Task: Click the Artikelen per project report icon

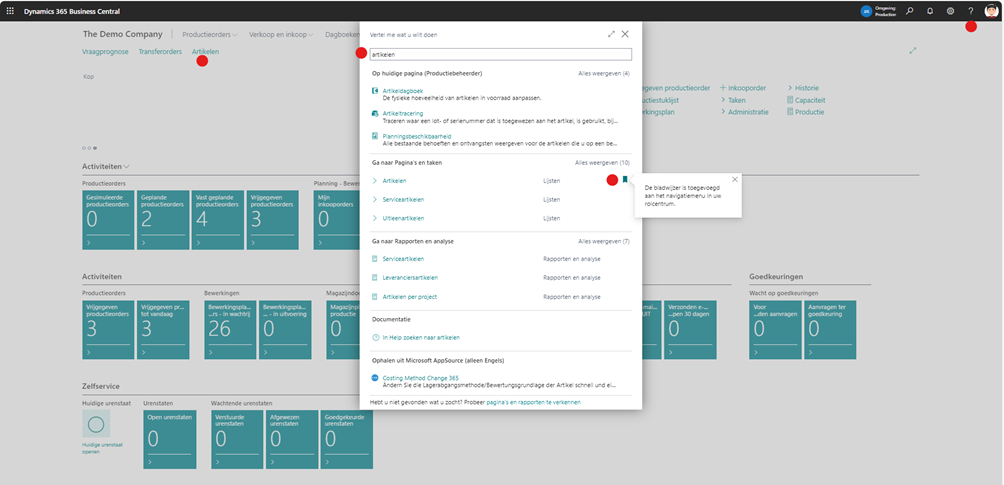Action: (x=375, y=297)
